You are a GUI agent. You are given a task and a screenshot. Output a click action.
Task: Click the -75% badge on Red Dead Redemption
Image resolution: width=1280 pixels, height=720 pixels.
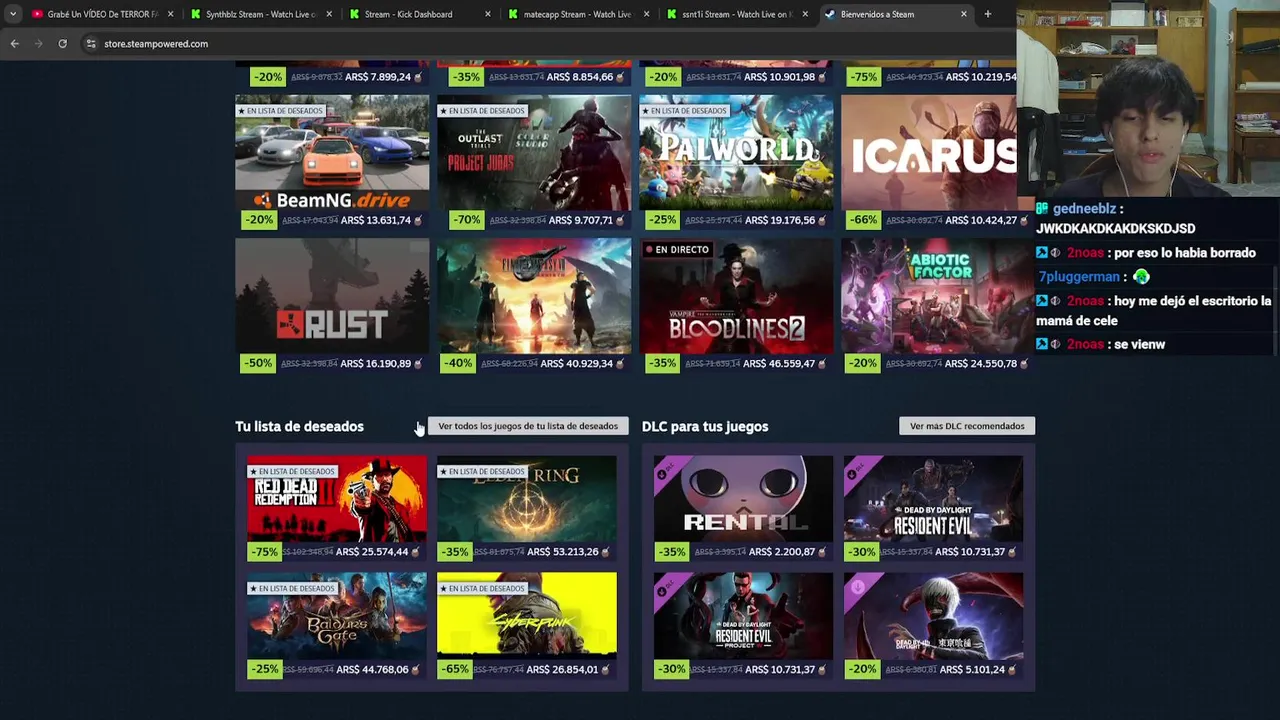point(265,552)
